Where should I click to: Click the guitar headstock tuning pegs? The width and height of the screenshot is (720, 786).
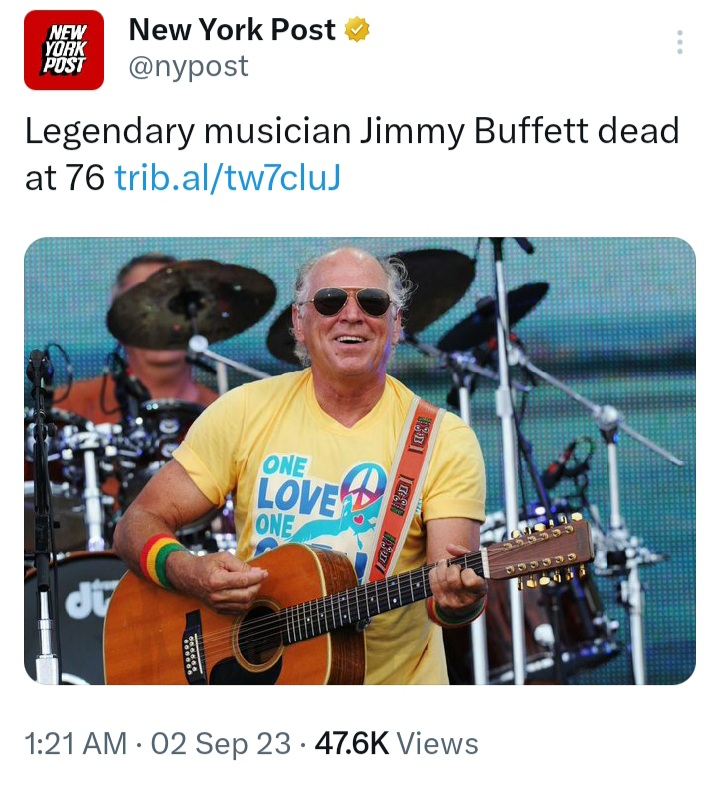pyautogui.click(x=543, y=552)
